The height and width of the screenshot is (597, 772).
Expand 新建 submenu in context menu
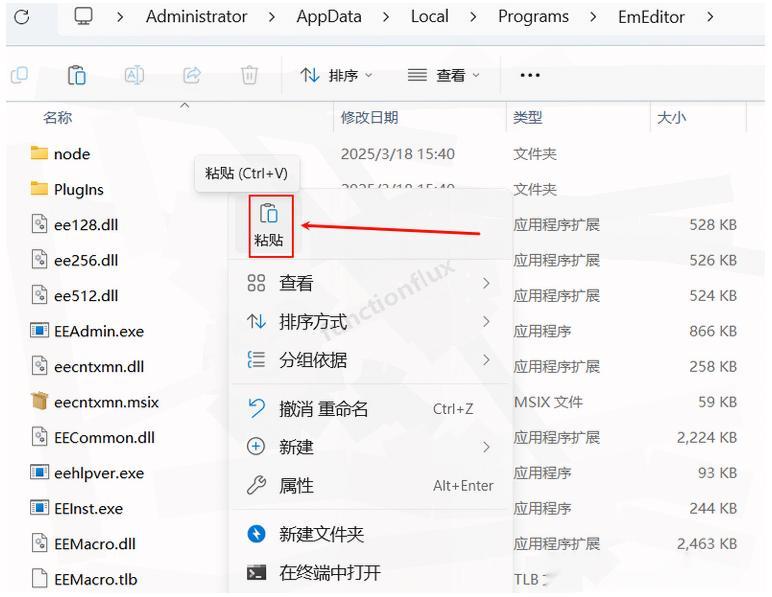pos(369,447)
